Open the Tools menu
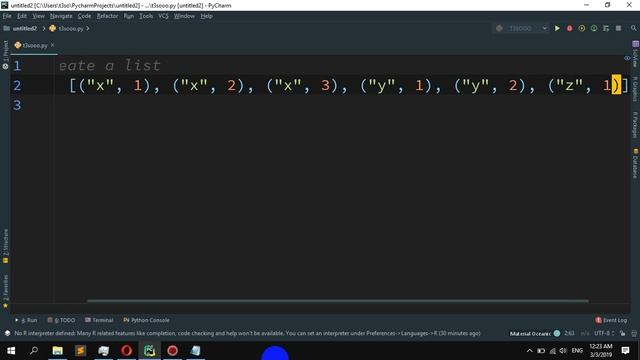This screenshot has height=360, width=640. pyautogui.click(x=146, y=16)
